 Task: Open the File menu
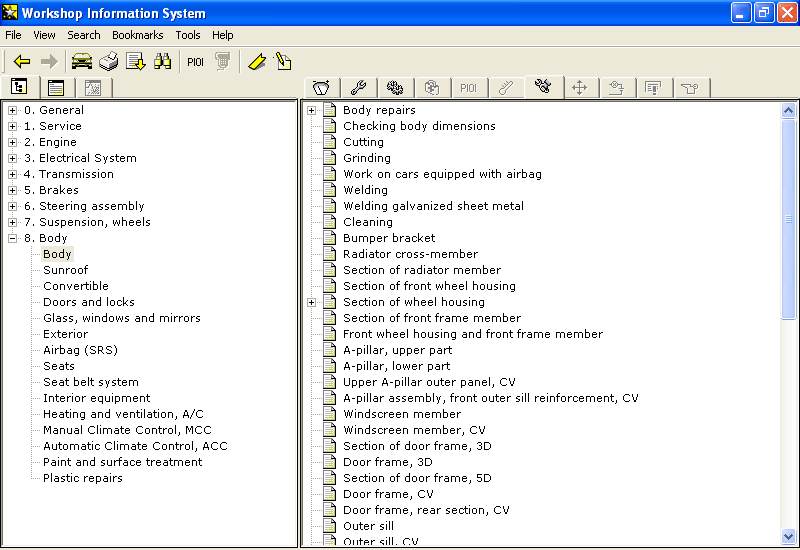(x=13, y=35)
